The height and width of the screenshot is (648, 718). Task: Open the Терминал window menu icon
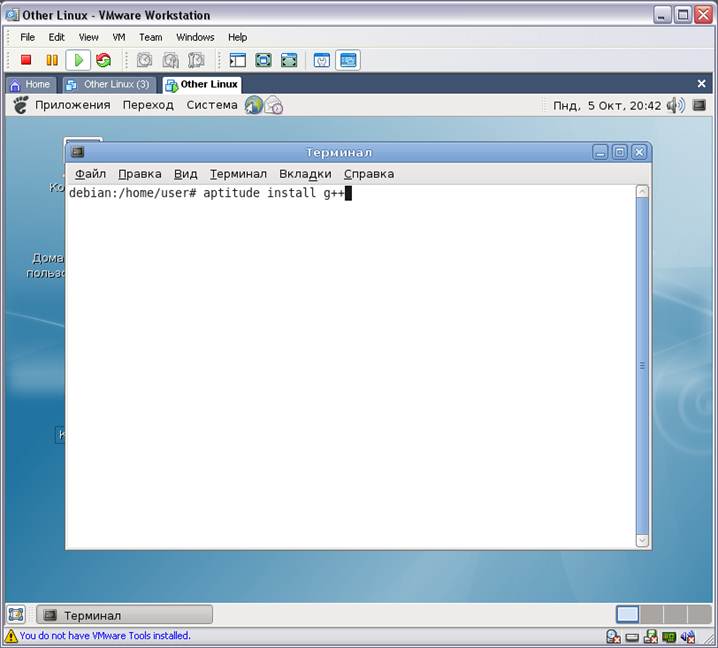tap(78, 152)
